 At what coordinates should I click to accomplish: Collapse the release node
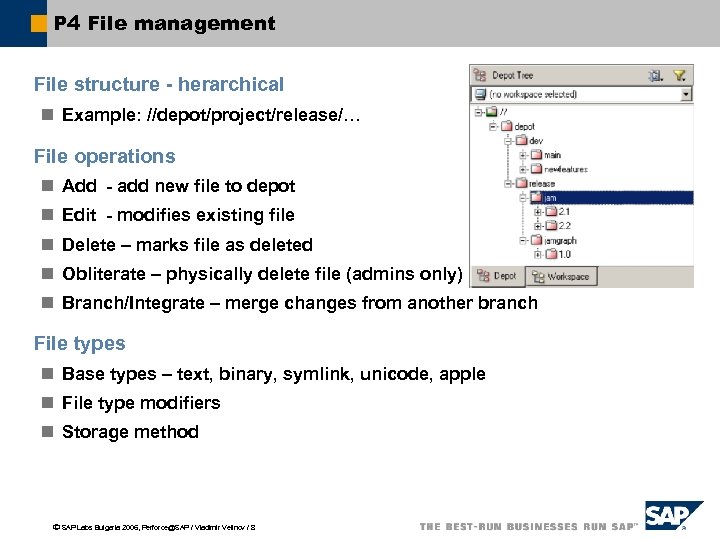click(508, 184)
